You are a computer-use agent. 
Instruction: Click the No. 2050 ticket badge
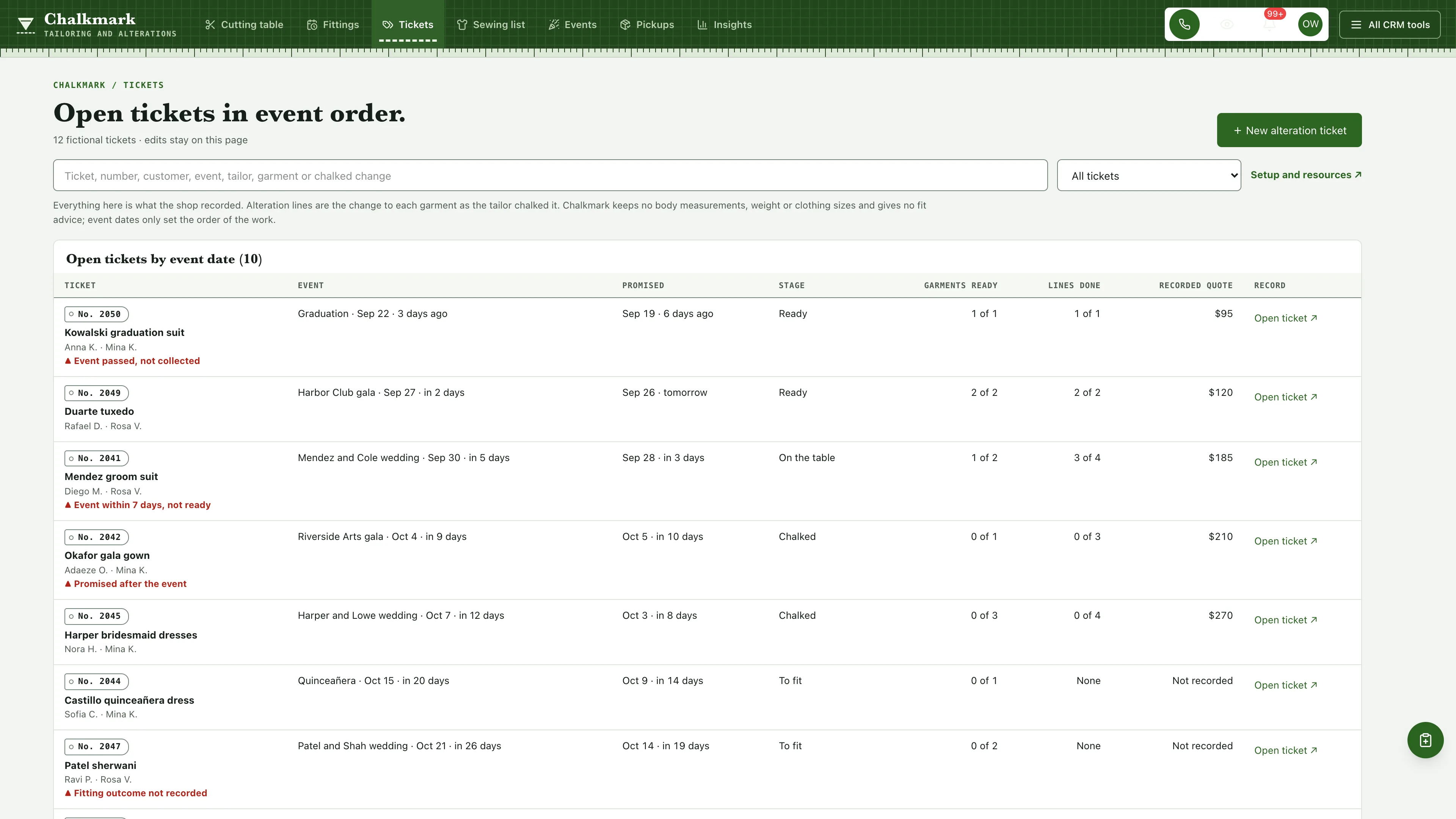click(97, 314)
